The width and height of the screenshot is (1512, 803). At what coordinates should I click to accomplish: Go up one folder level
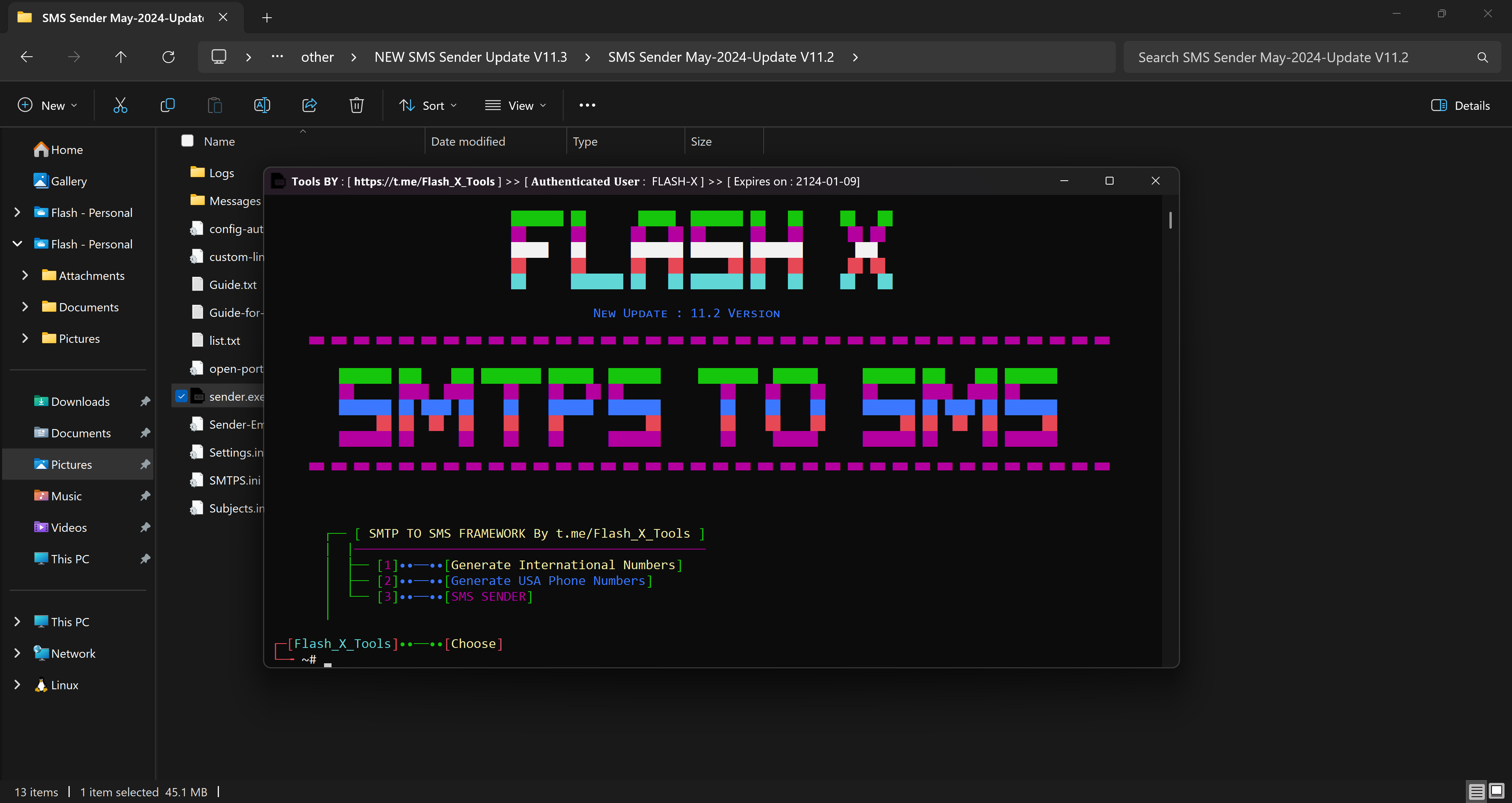(121, 57)
